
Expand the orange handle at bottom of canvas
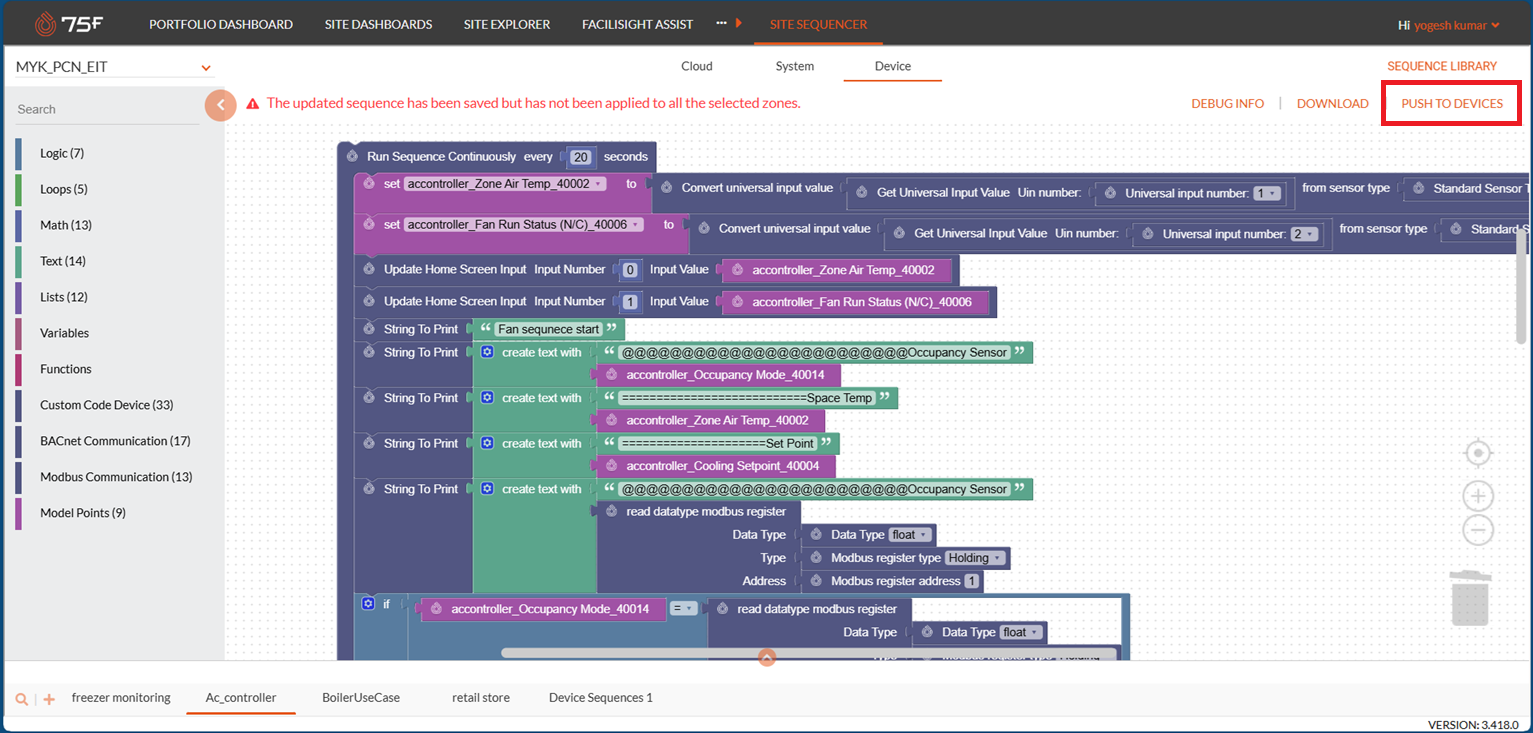767,657
